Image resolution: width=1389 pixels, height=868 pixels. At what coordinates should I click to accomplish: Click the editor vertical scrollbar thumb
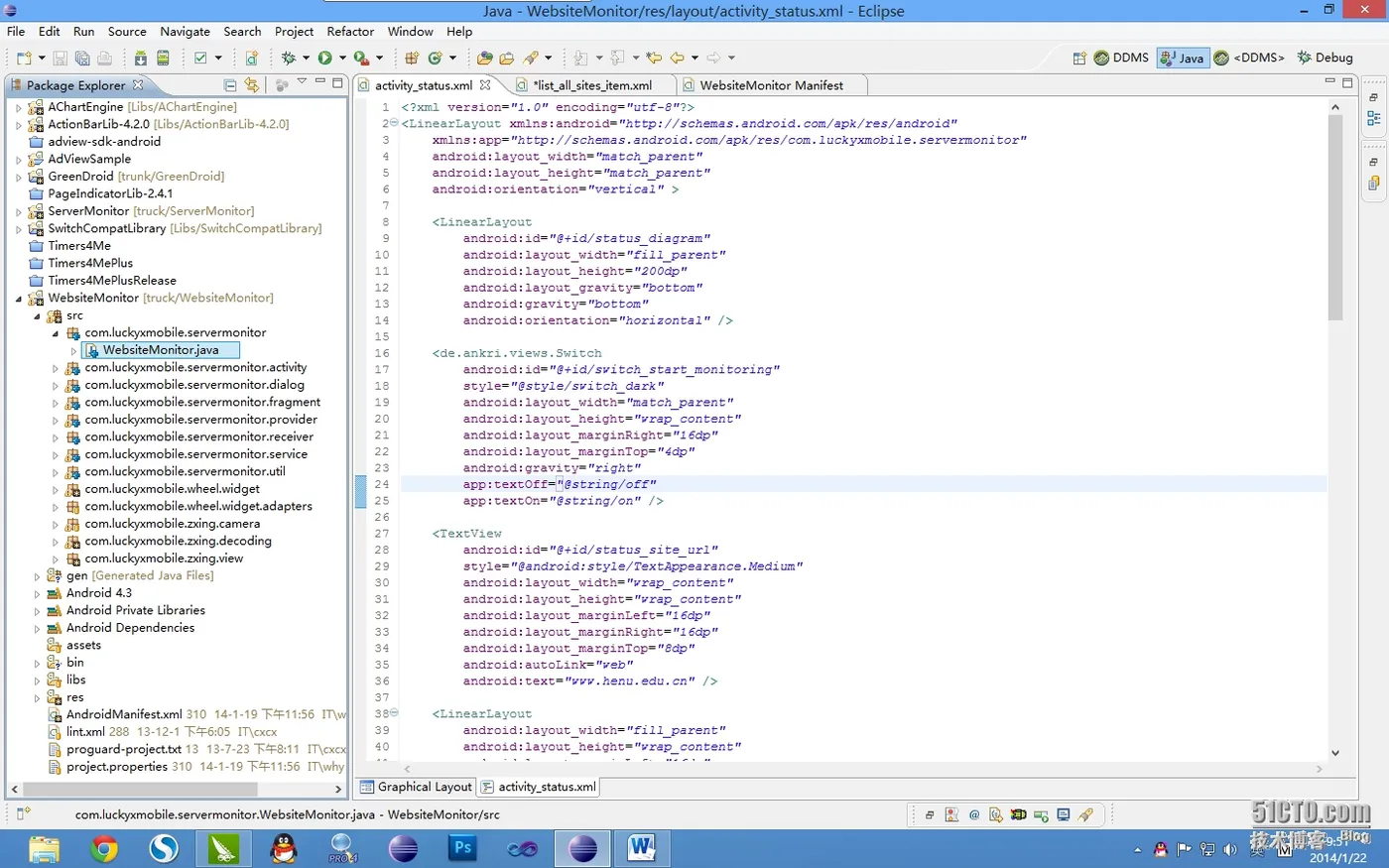[x=1335, y=218]
